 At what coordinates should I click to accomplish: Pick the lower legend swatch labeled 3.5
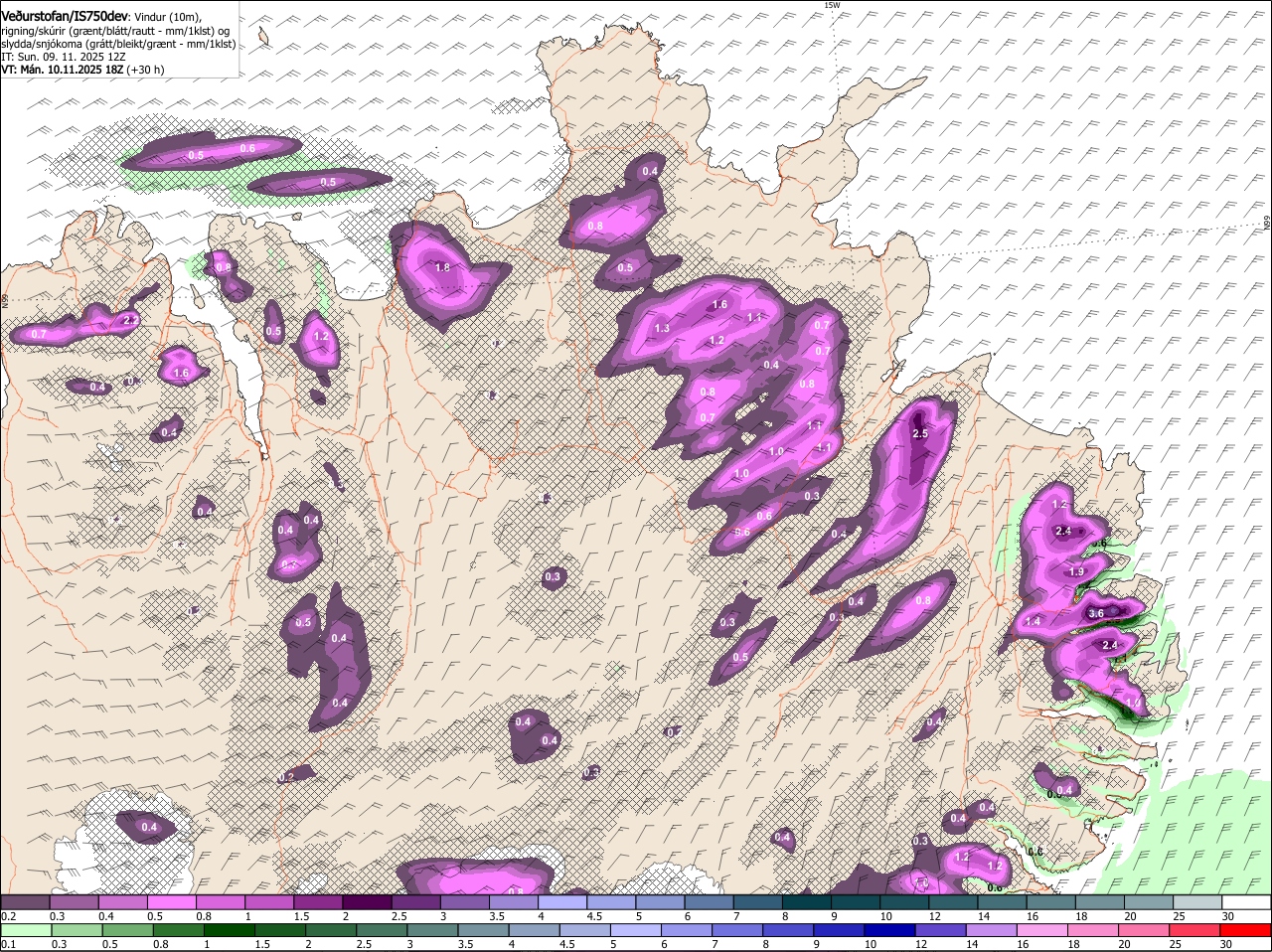click(486, 930)
